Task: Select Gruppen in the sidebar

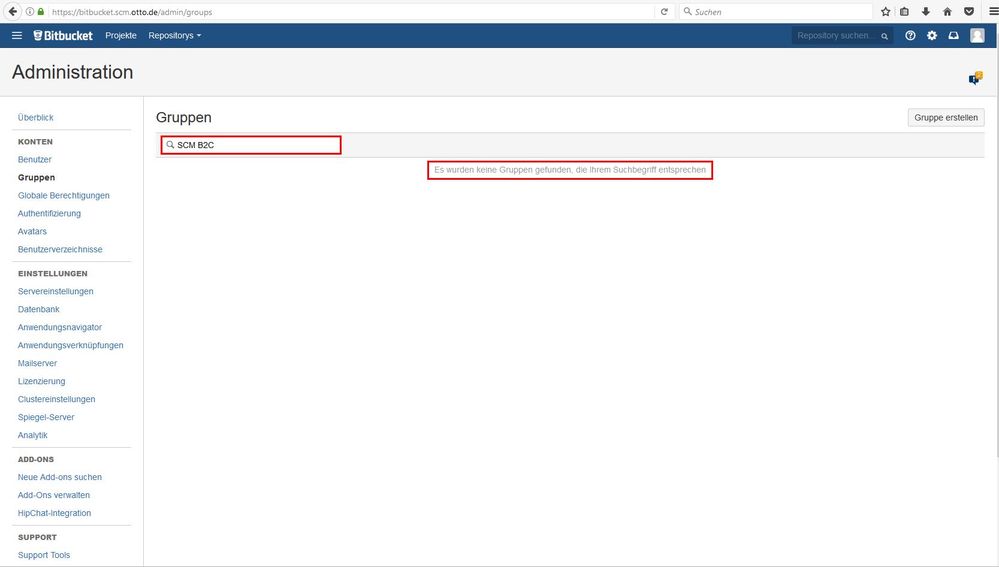Action: point(36,178)
